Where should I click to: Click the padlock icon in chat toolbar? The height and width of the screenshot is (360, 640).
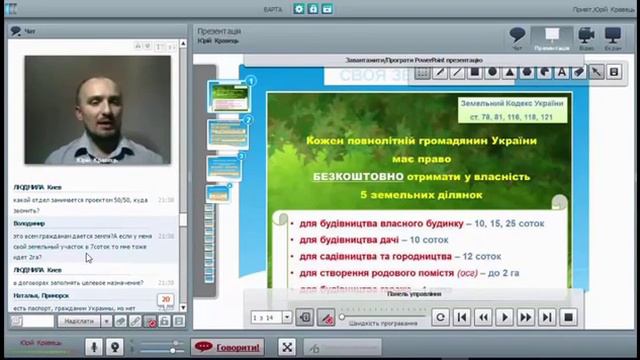tap(164, 321)
